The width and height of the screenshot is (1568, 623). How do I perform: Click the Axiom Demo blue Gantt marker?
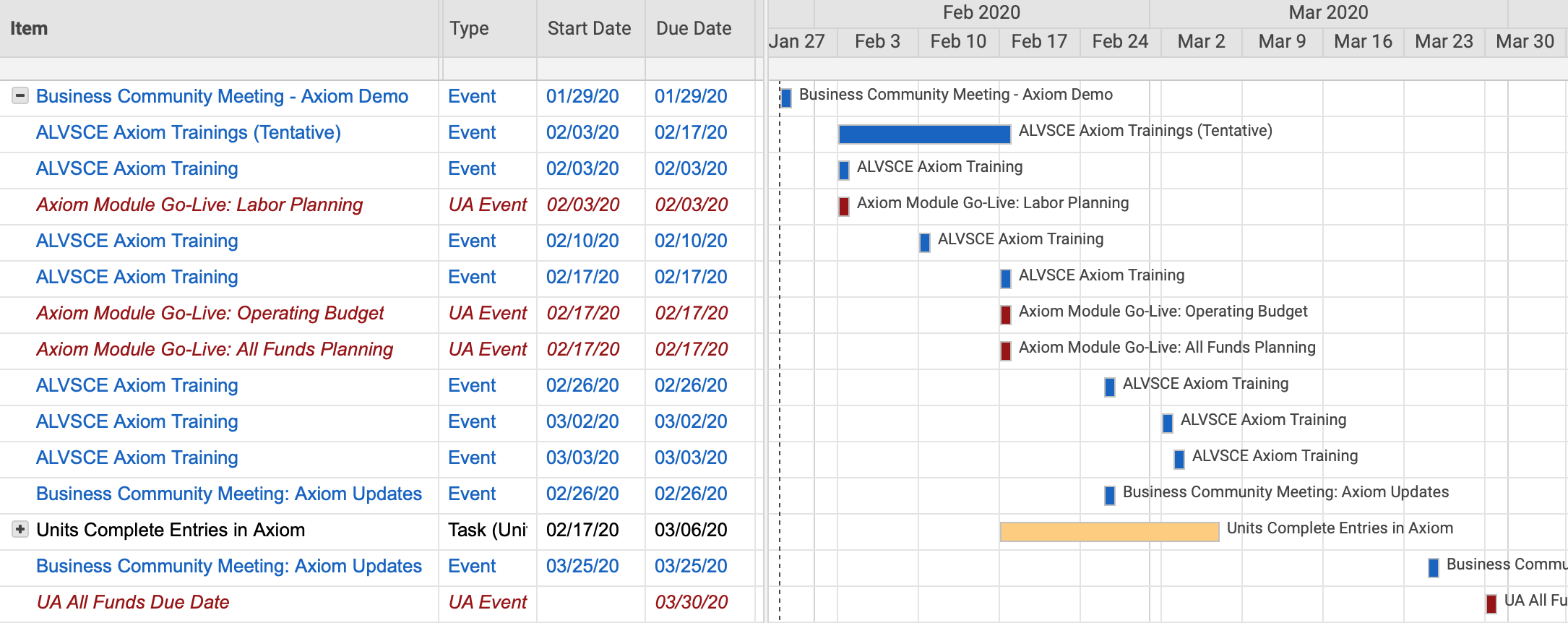(786, 98)
